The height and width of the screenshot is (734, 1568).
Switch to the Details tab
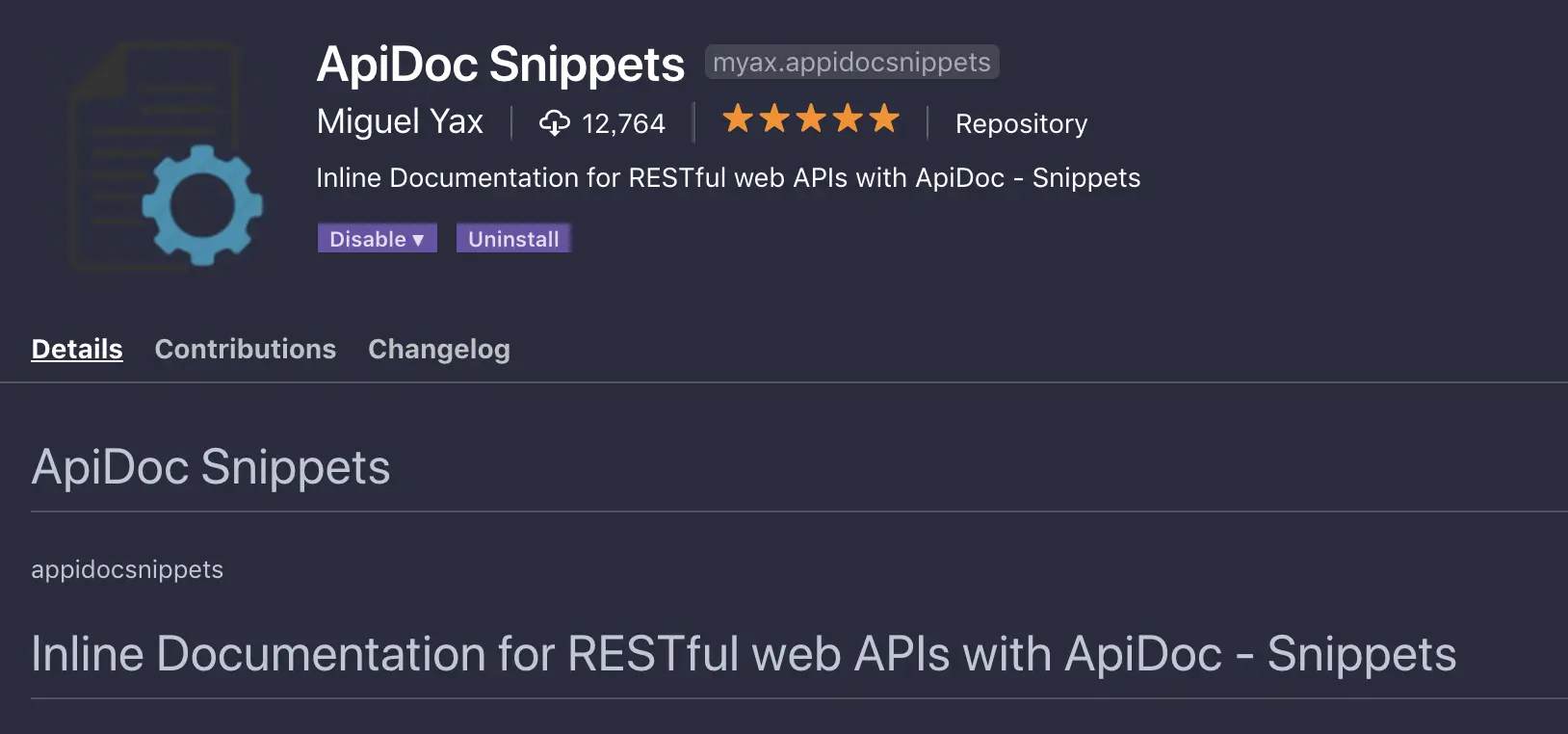click(77, 349)
